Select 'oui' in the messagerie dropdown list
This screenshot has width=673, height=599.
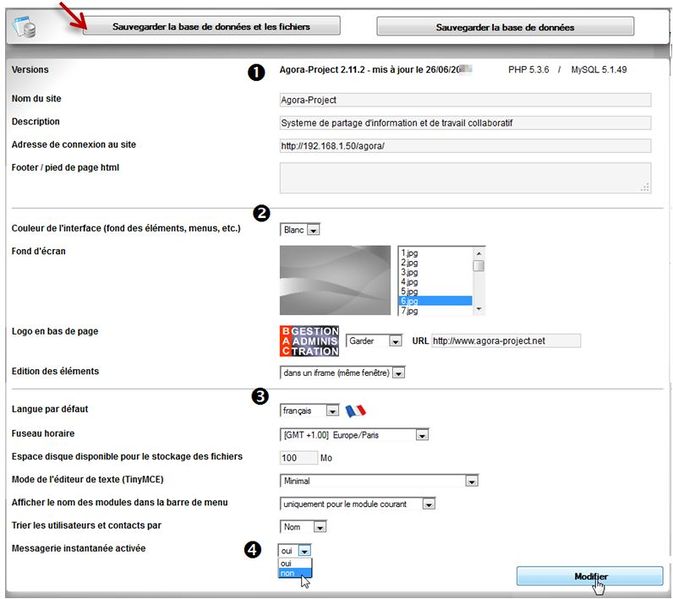[x=295, y=563]
